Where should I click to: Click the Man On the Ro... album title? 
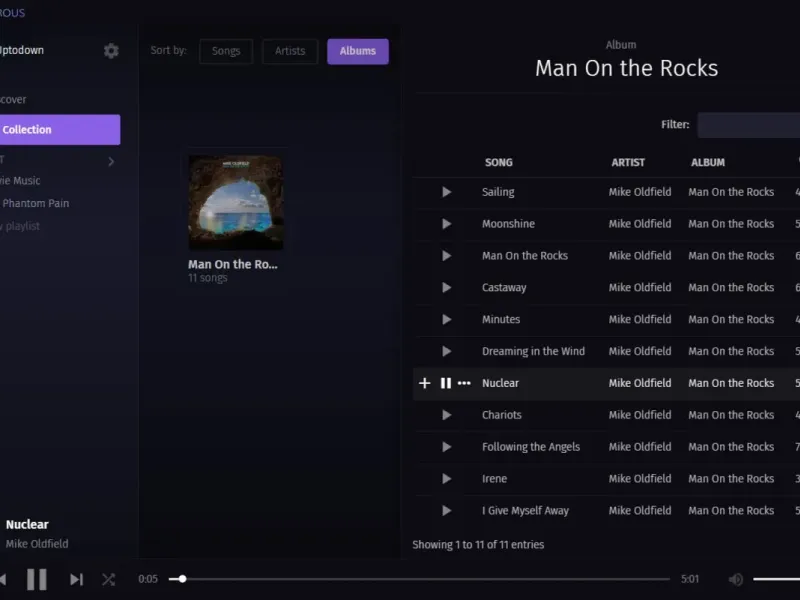(x=233, y=264)
